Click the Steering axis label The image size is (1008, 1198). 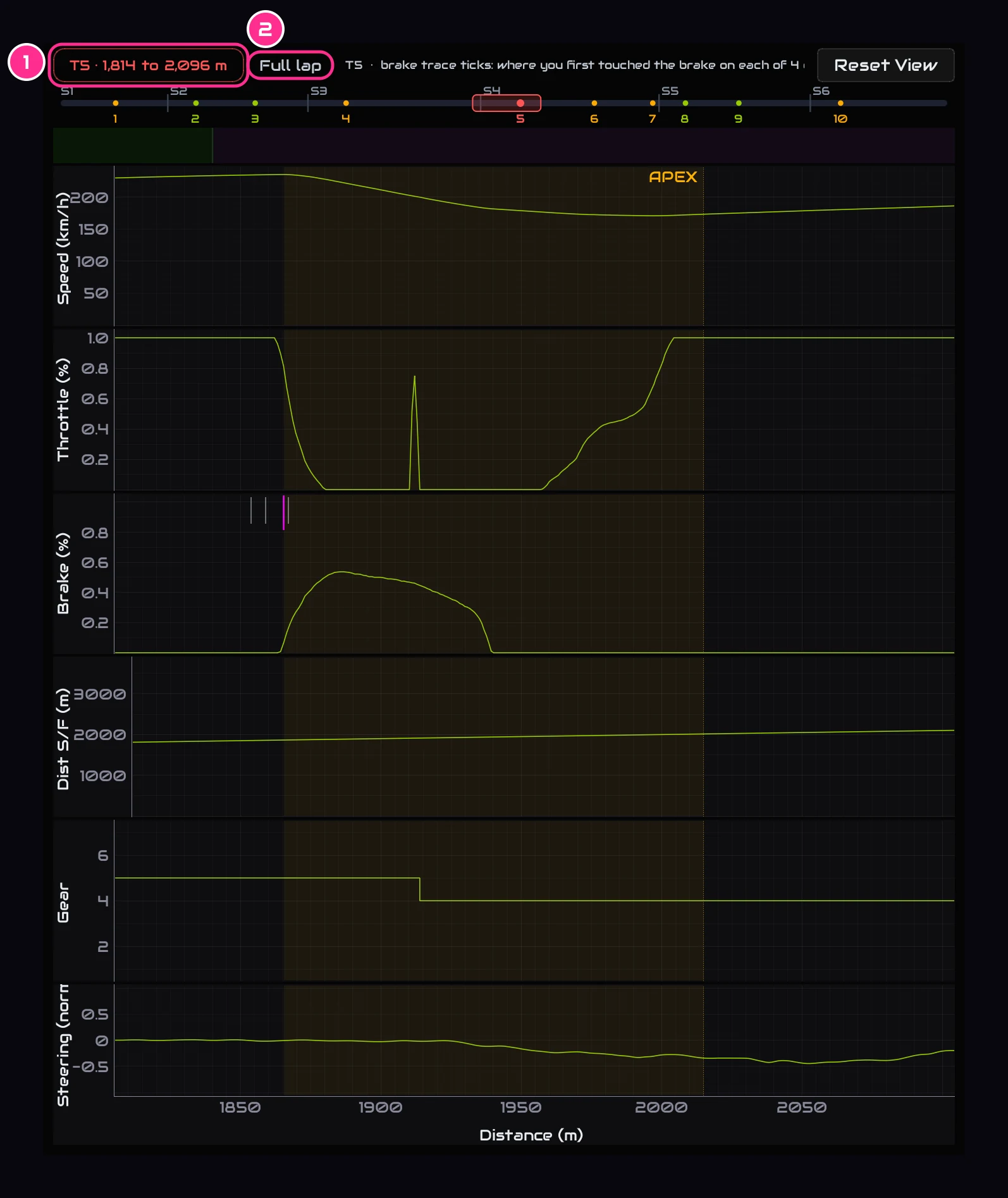pos(63,1045)
